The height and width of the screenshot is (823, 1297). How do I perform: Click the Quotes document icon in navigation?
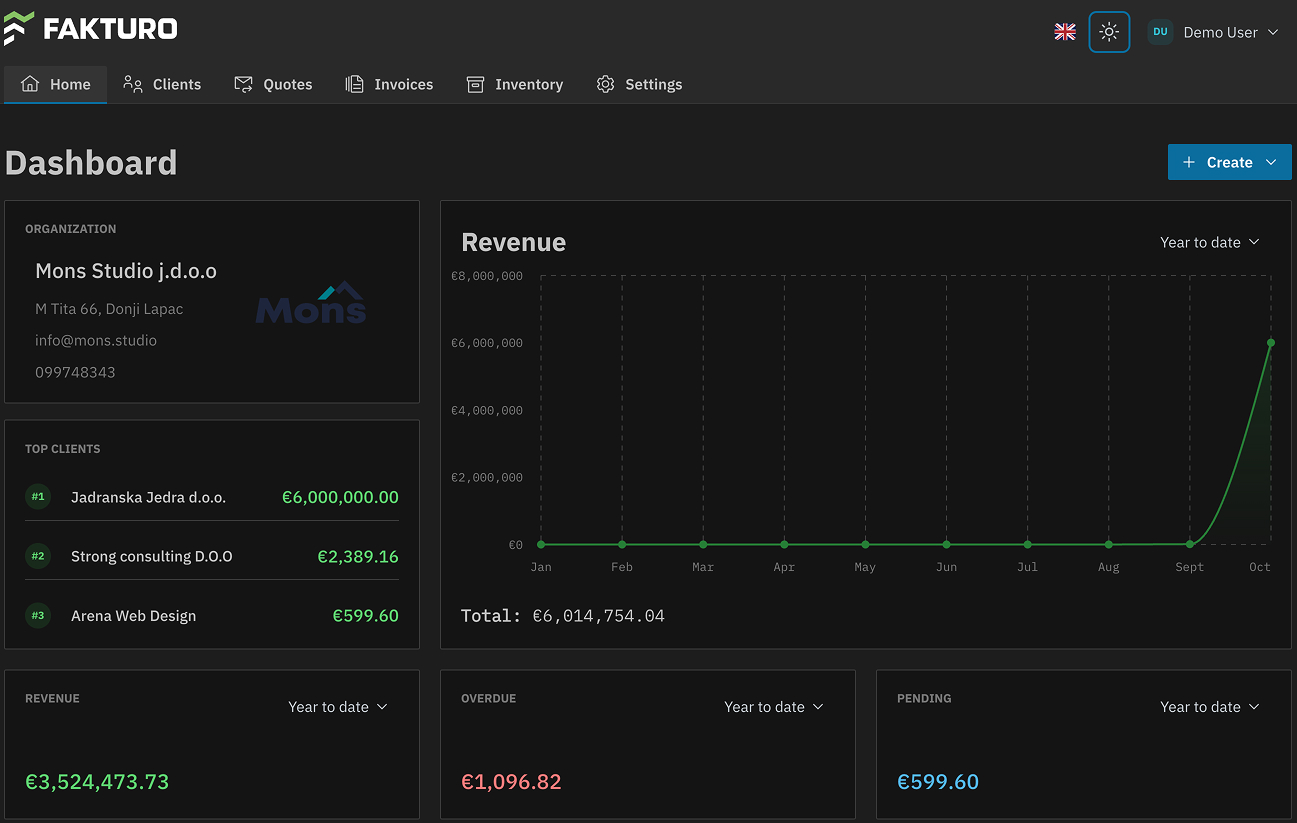(242, 84)
